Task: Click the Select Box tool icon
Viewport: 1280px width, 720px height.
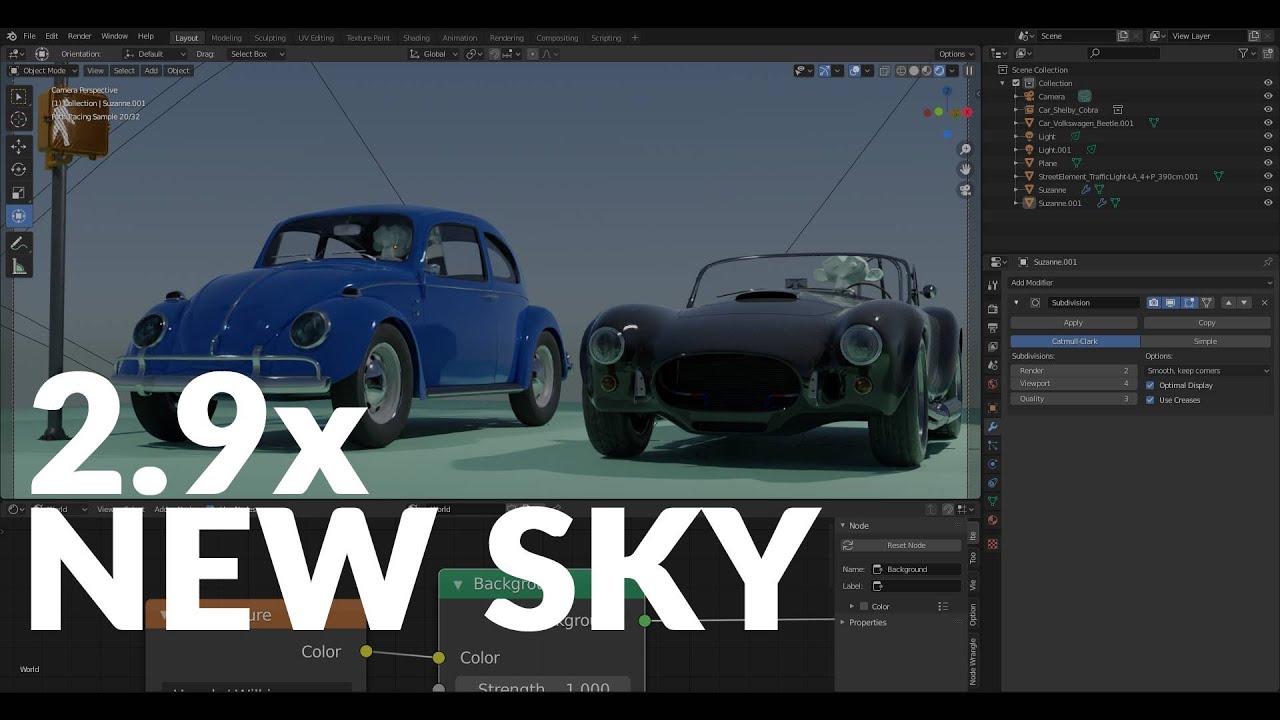Action: 19,97
